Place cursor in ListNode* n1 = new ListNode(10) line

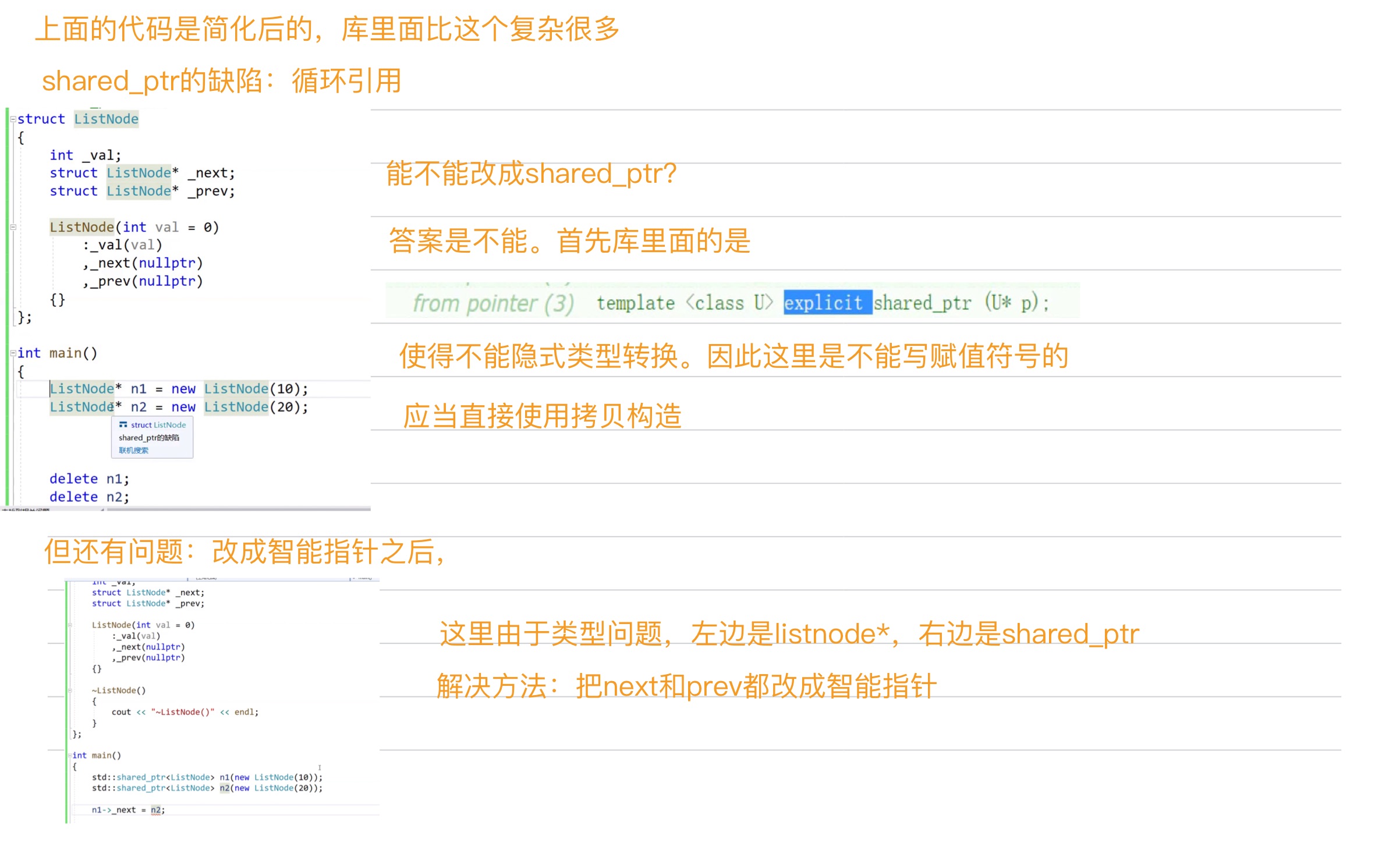pos(178,389)
